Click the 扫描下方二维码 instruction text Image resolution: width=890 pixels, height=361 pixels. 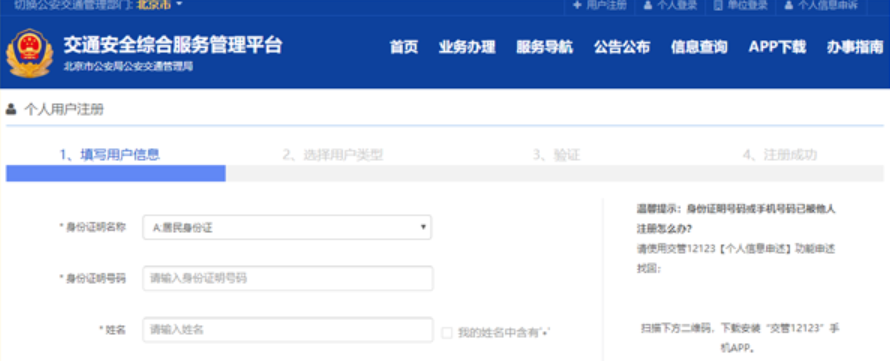point(740,338)
